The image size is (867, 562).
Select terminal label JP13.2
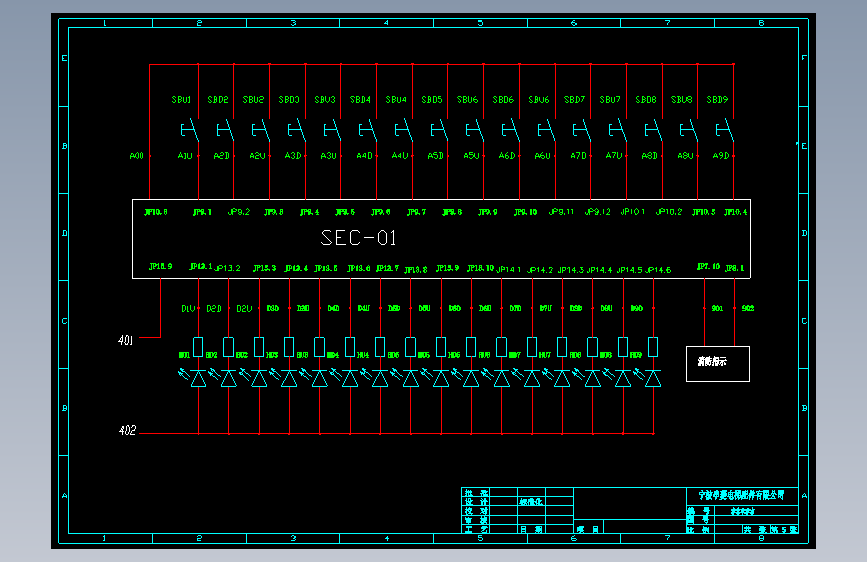coord(227,268)
